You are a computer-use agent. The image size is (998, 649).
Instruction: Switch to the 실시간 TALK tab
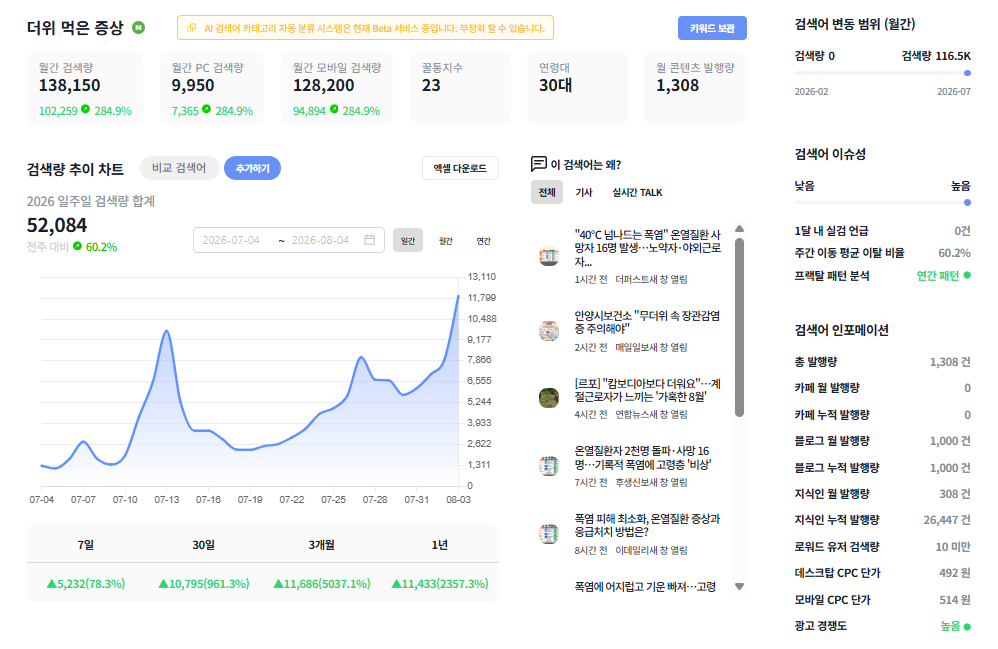tap(637, 192)
